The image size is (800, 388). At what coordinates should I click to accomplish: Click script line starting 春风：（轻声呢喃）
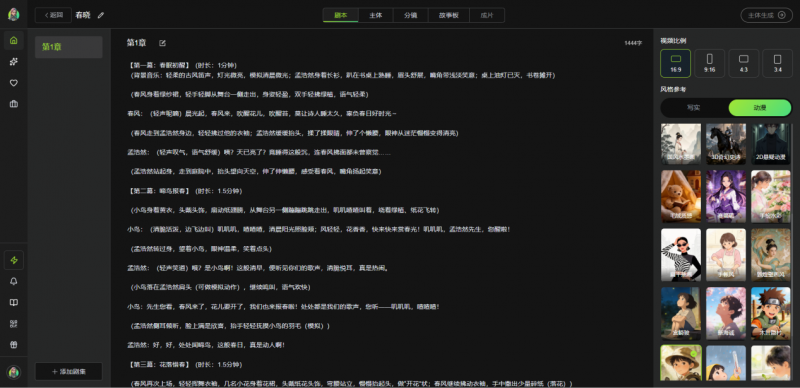pos(262,114)
